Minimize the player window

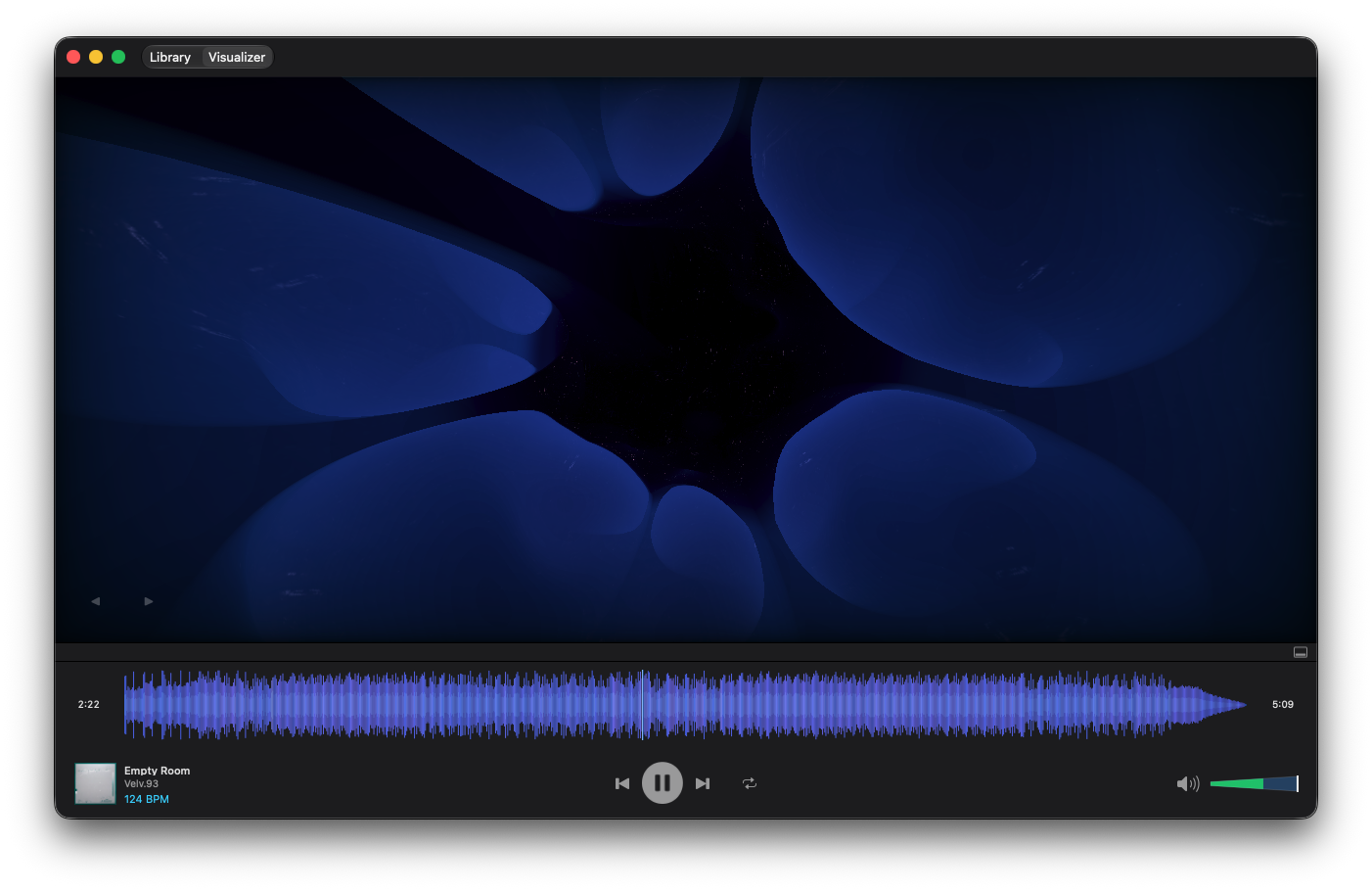coord(96,57)
